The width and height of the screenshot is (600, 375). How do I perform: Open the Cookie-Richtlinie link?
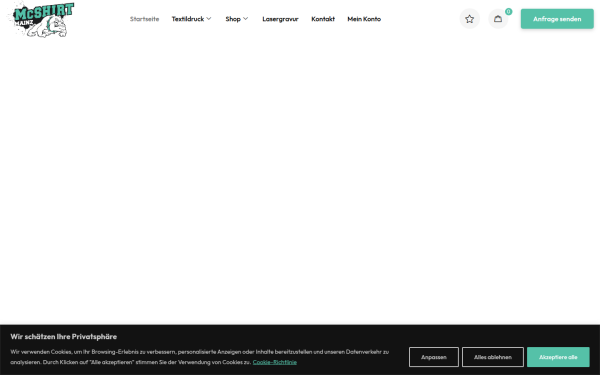[x=274, y=362]
